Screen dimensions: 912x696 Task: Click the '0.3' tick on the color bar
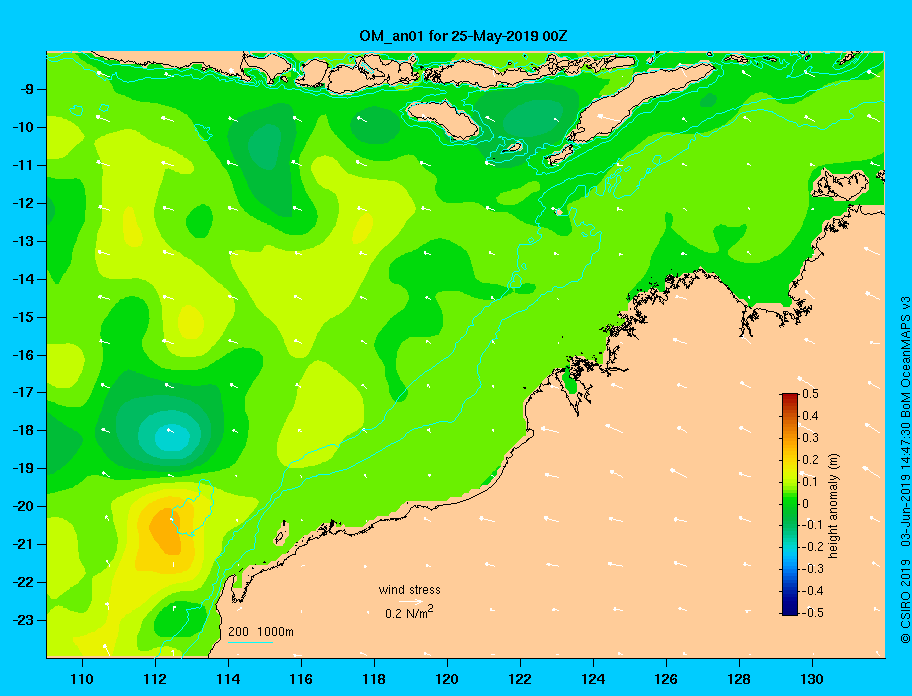point(810,438)
